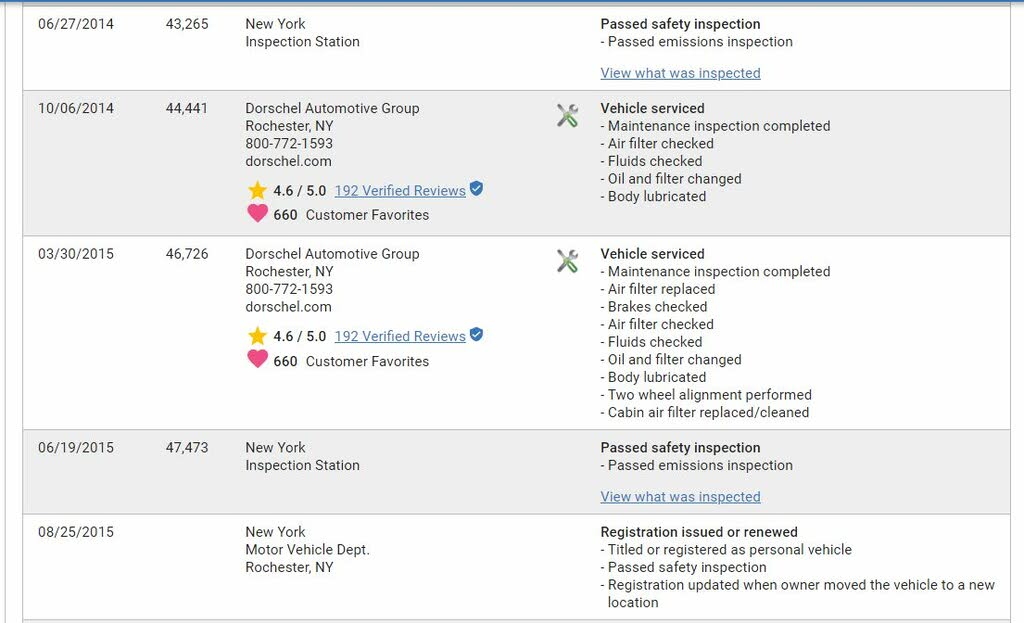Click the pink heart in 03/30/2015 row
The width and height of the screenshot is (1024, 623).
coord(257,359)
